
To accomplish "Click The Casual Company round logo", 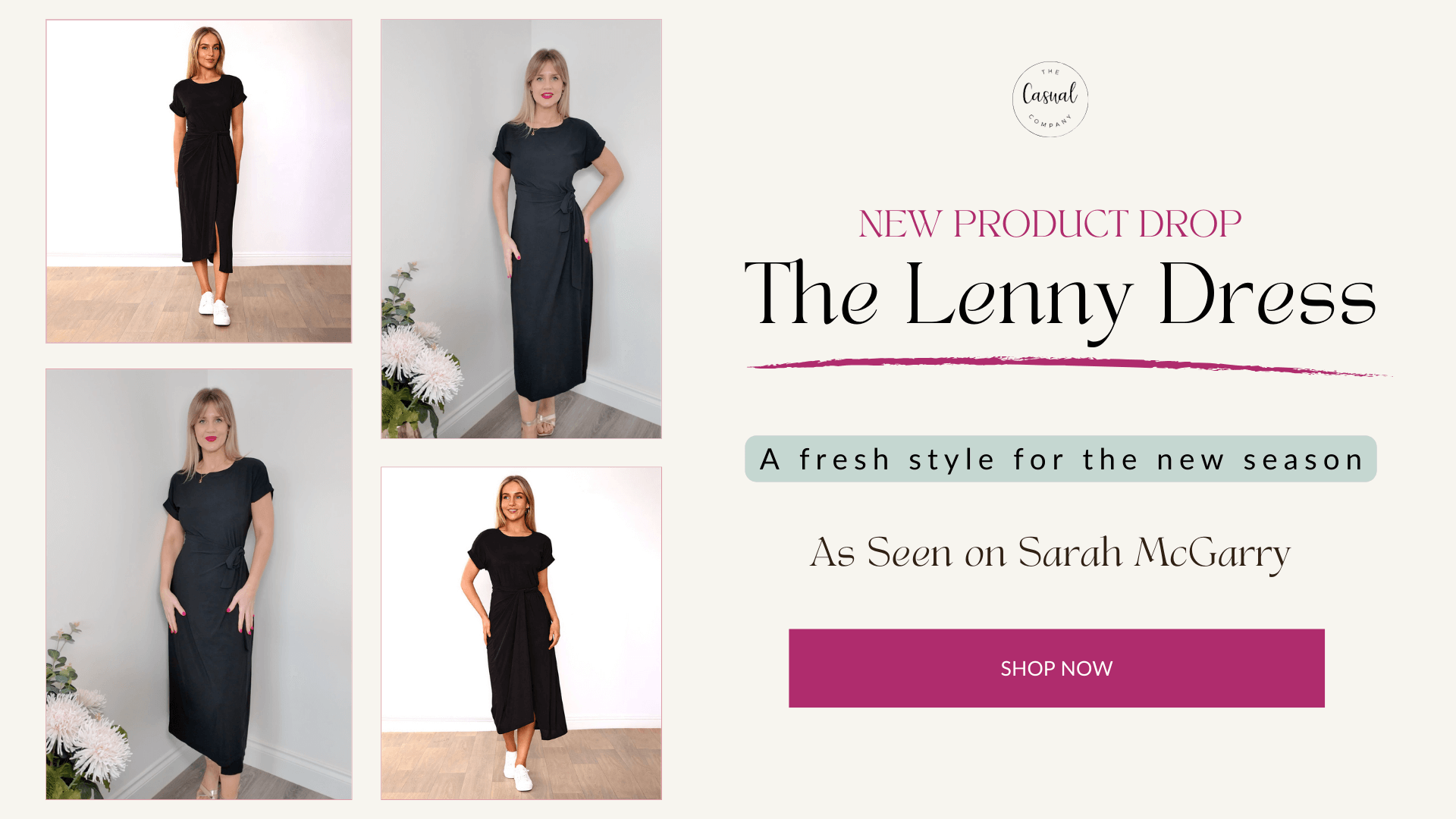I will click(x=1050, y=99).
